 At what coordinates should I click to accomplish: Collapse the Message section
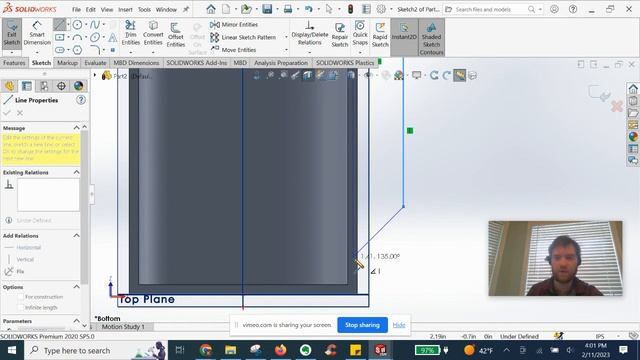76,128
